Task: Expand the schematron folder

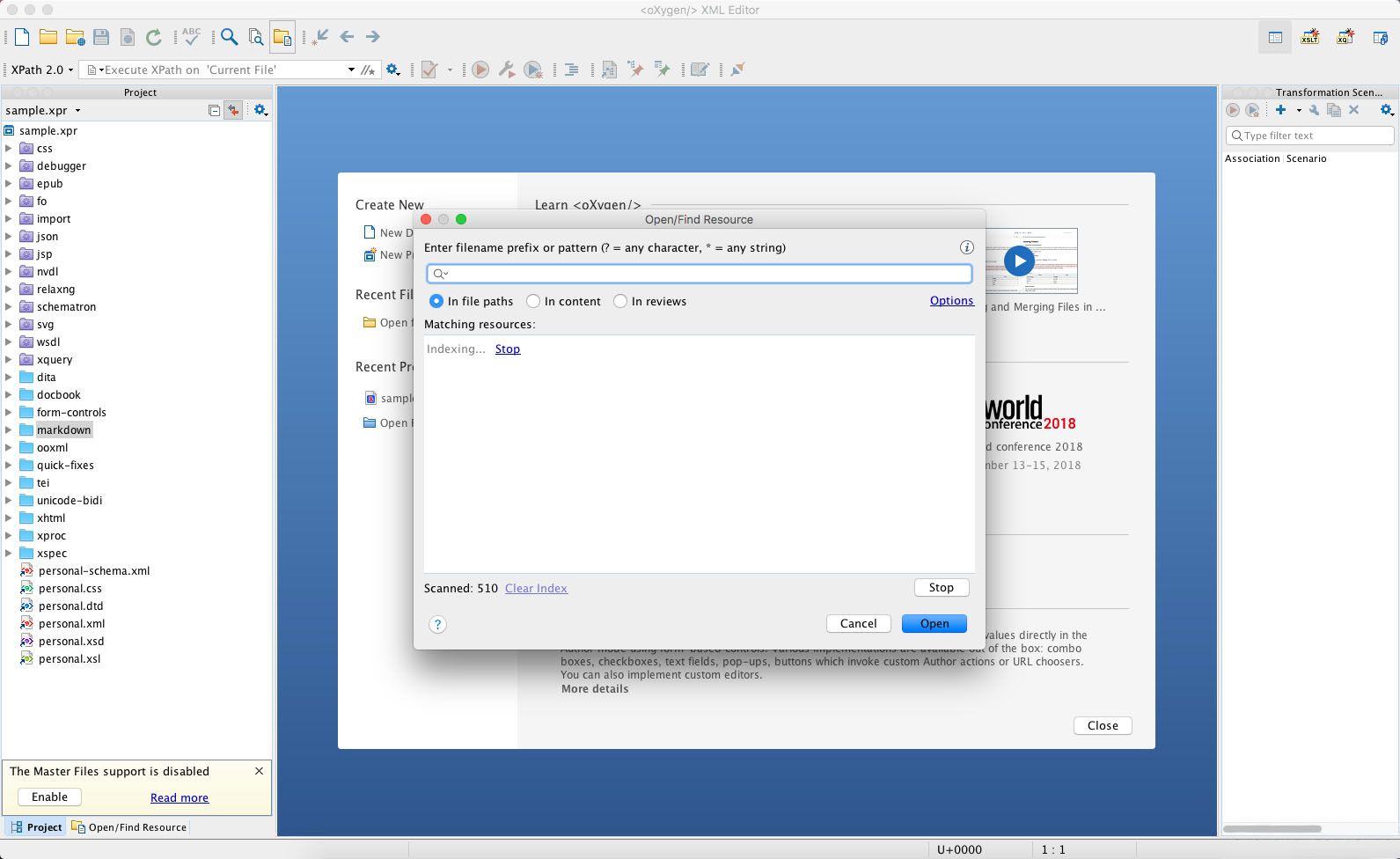Action: click(9, 306)
